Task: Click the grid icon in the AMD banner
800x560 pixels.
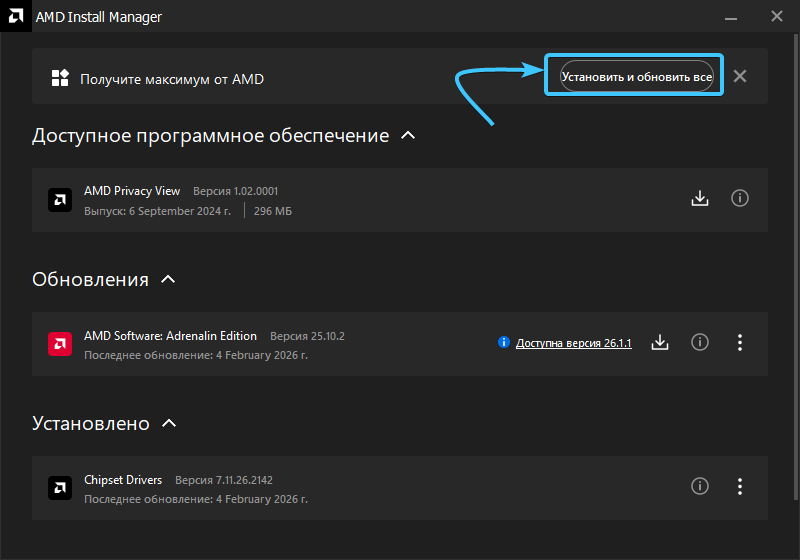Action: point(60,78)
